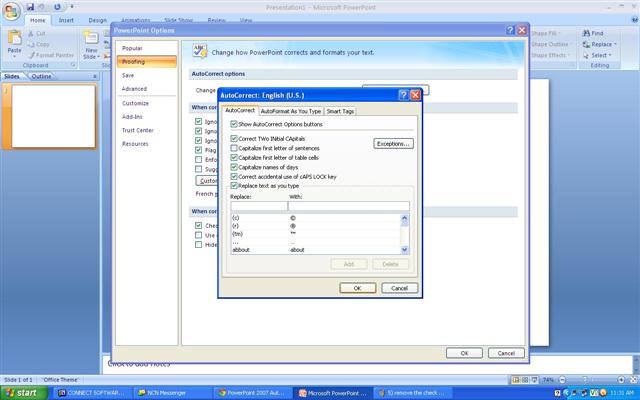Click the fit slide to window icon
This screenshot has width=640, height=400.
(x=633, y=380)
